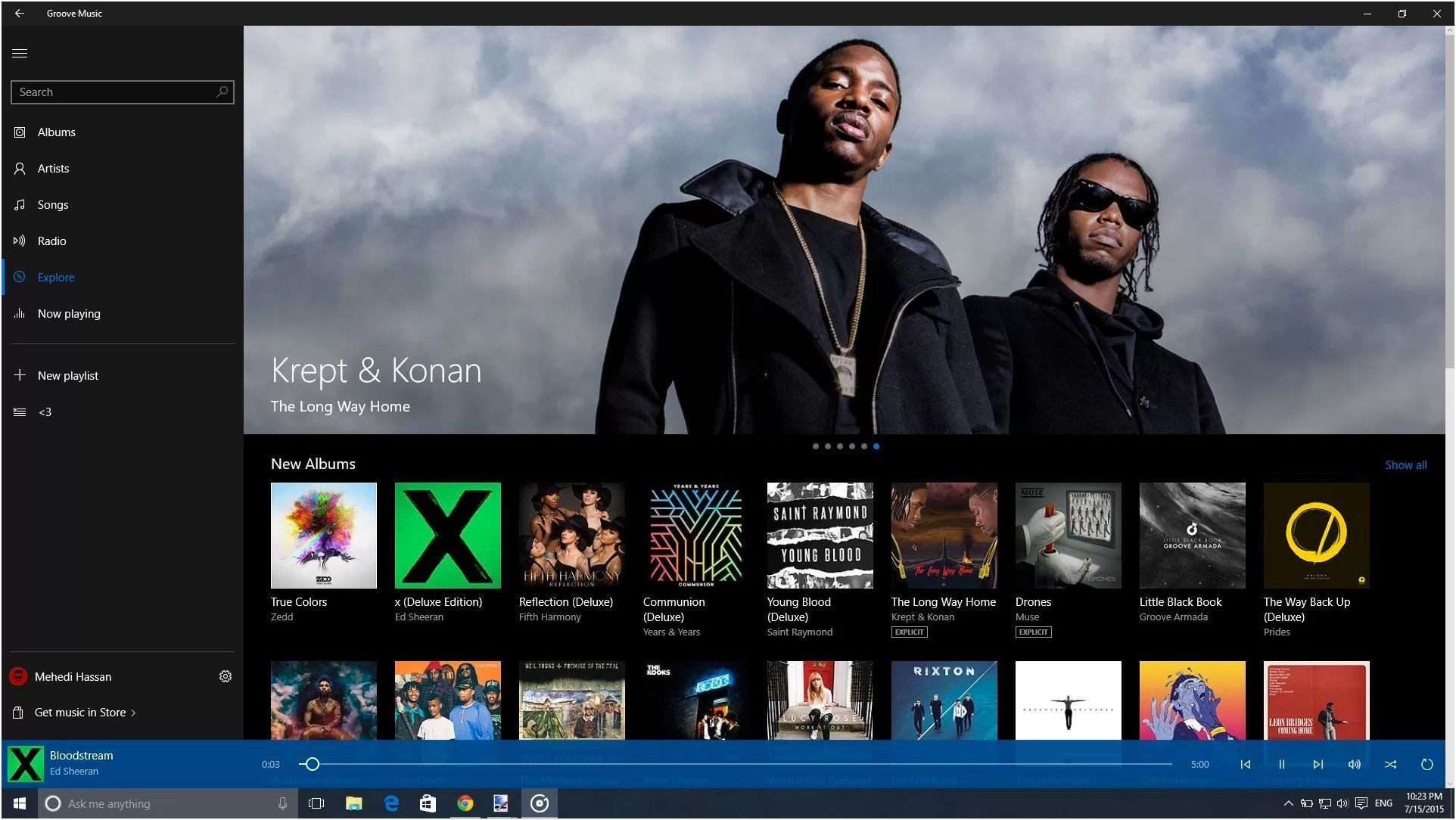Open the Radio section

[51, 241]
